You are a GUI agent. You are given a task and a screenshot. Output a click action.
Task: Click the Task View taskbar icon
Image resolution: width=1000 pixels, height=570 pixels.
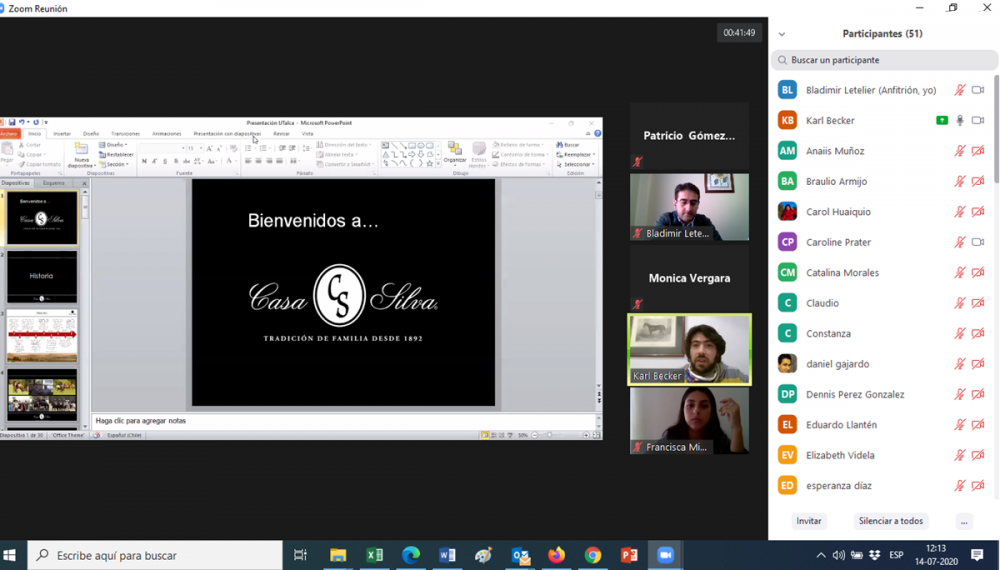point(300,555)
